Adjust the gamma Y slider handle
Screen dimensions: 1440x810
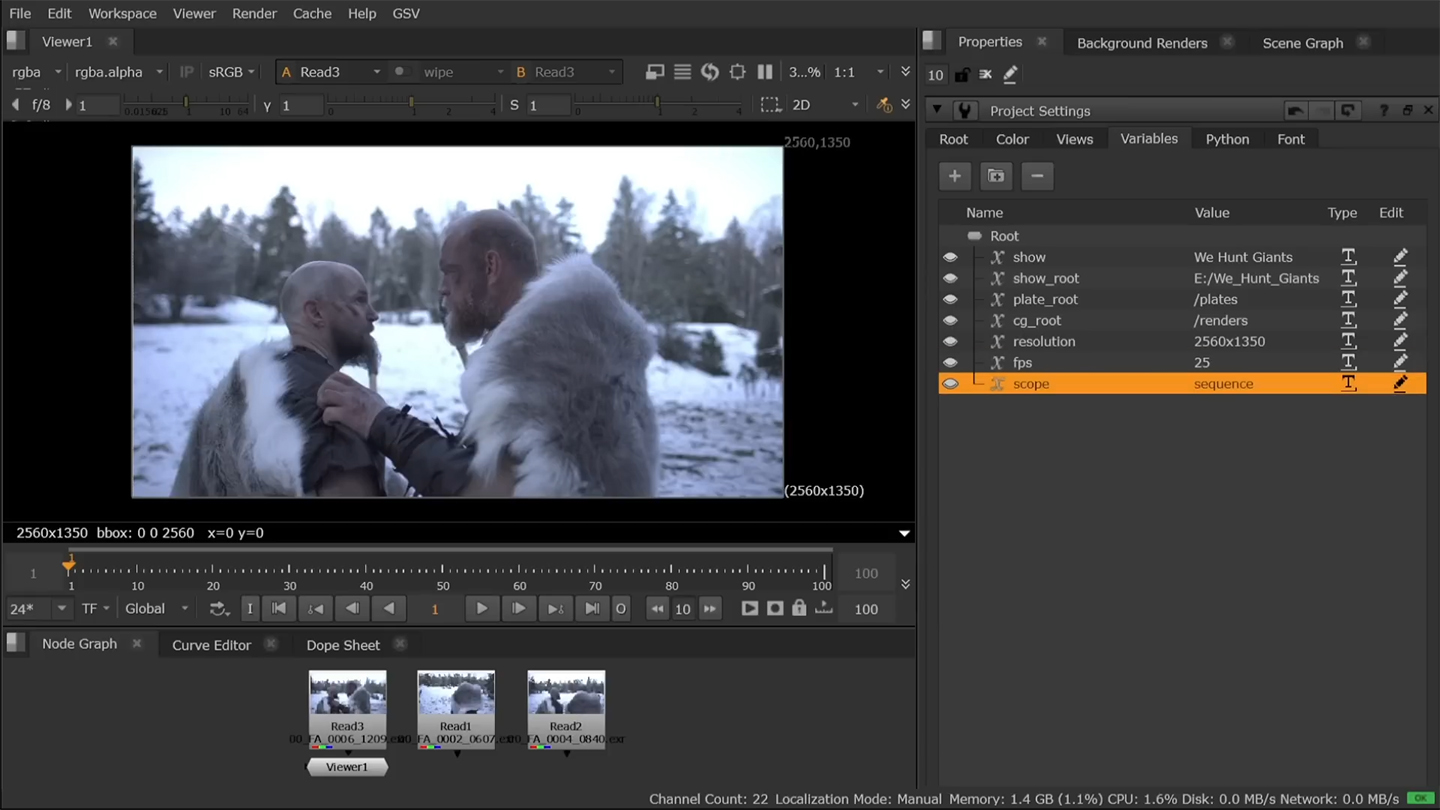point(411,103)
